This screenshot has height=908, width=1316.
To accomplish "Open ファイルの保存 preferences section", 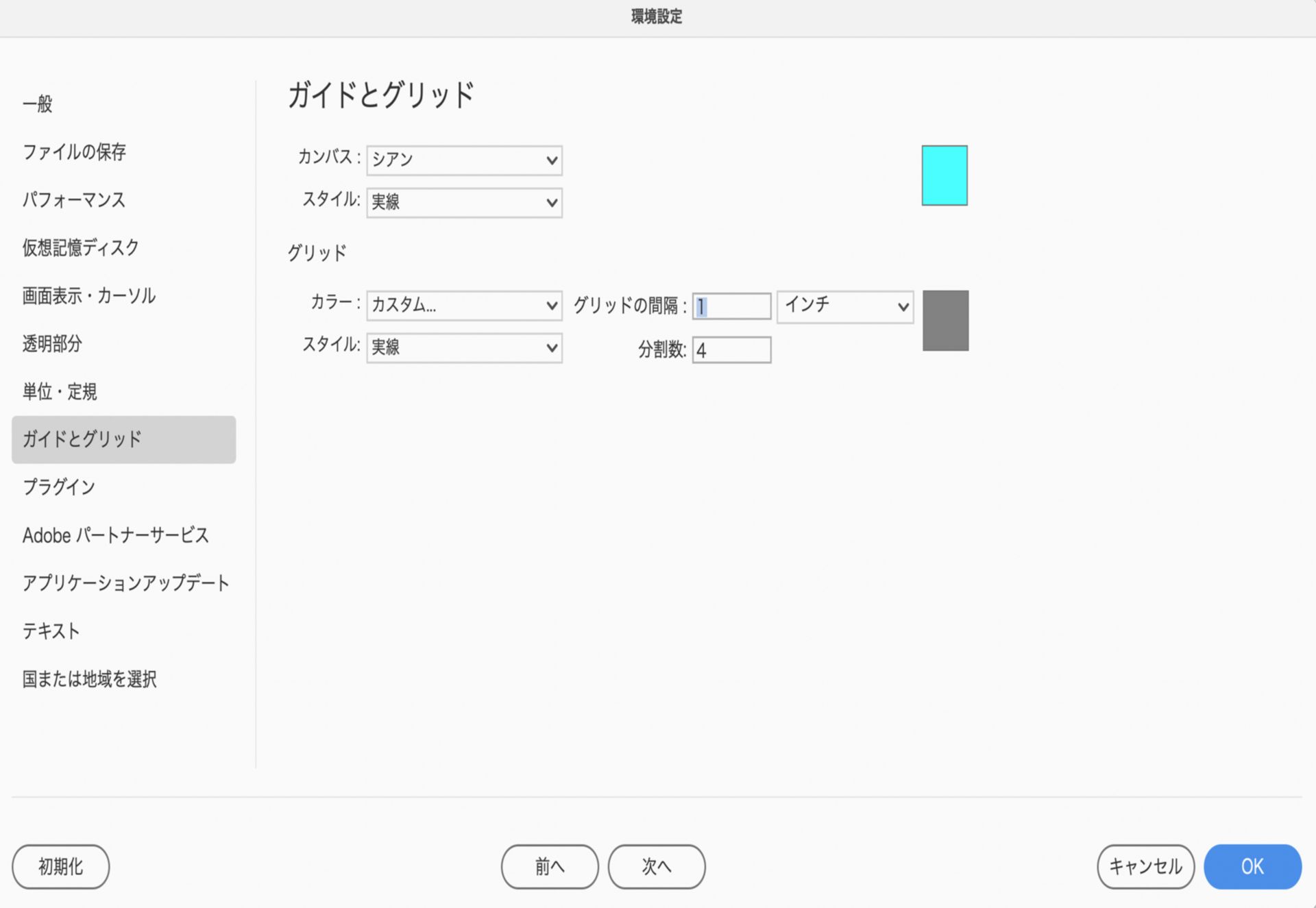I will [74, 152].
